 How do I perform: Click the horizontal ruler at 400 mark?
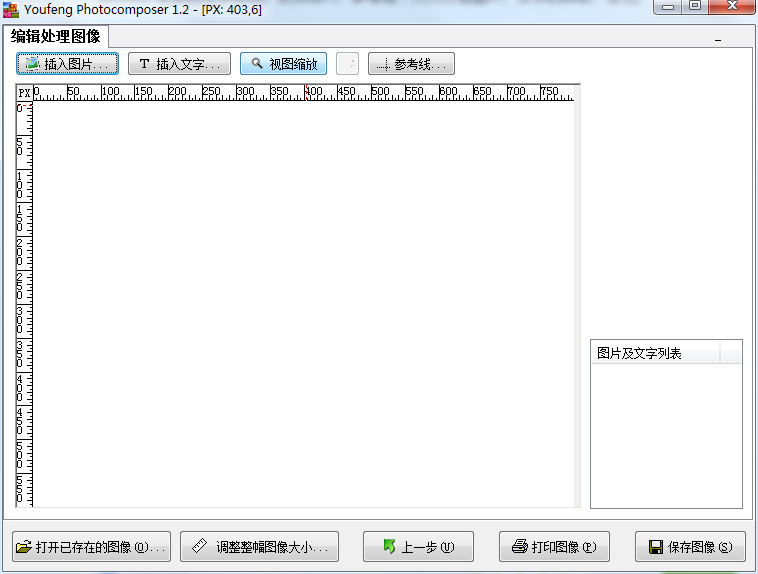tap(313, 92)
